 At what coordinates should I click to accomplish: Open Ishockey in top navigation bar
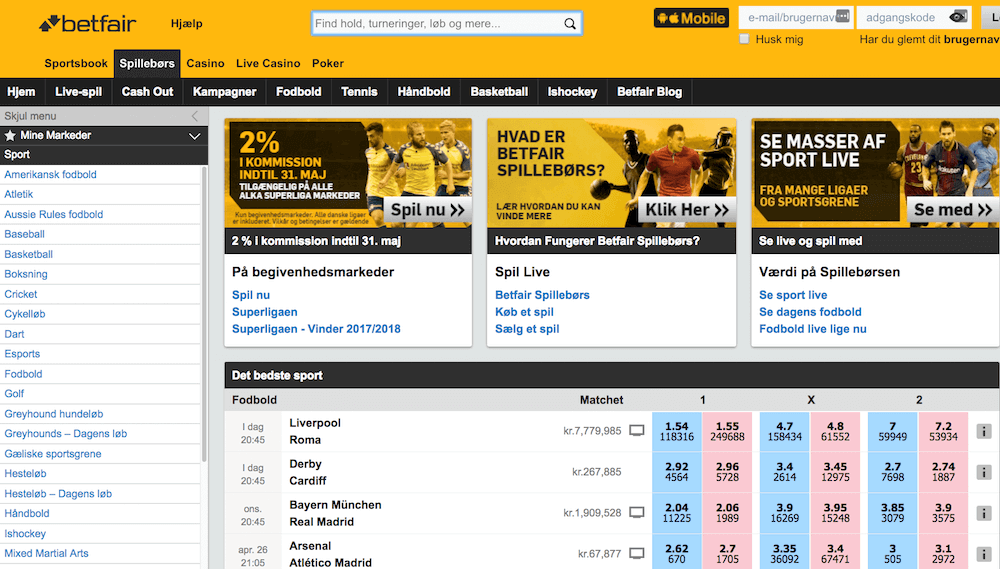tap(572, 92)
